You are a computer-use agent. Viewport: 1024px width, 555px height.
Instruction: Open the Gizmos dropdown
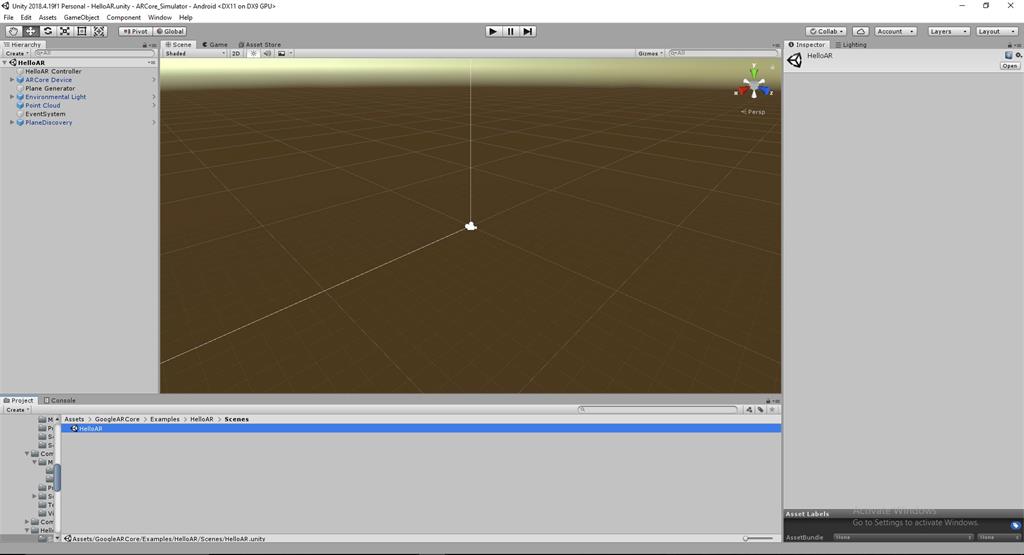(x=650, y=54)
